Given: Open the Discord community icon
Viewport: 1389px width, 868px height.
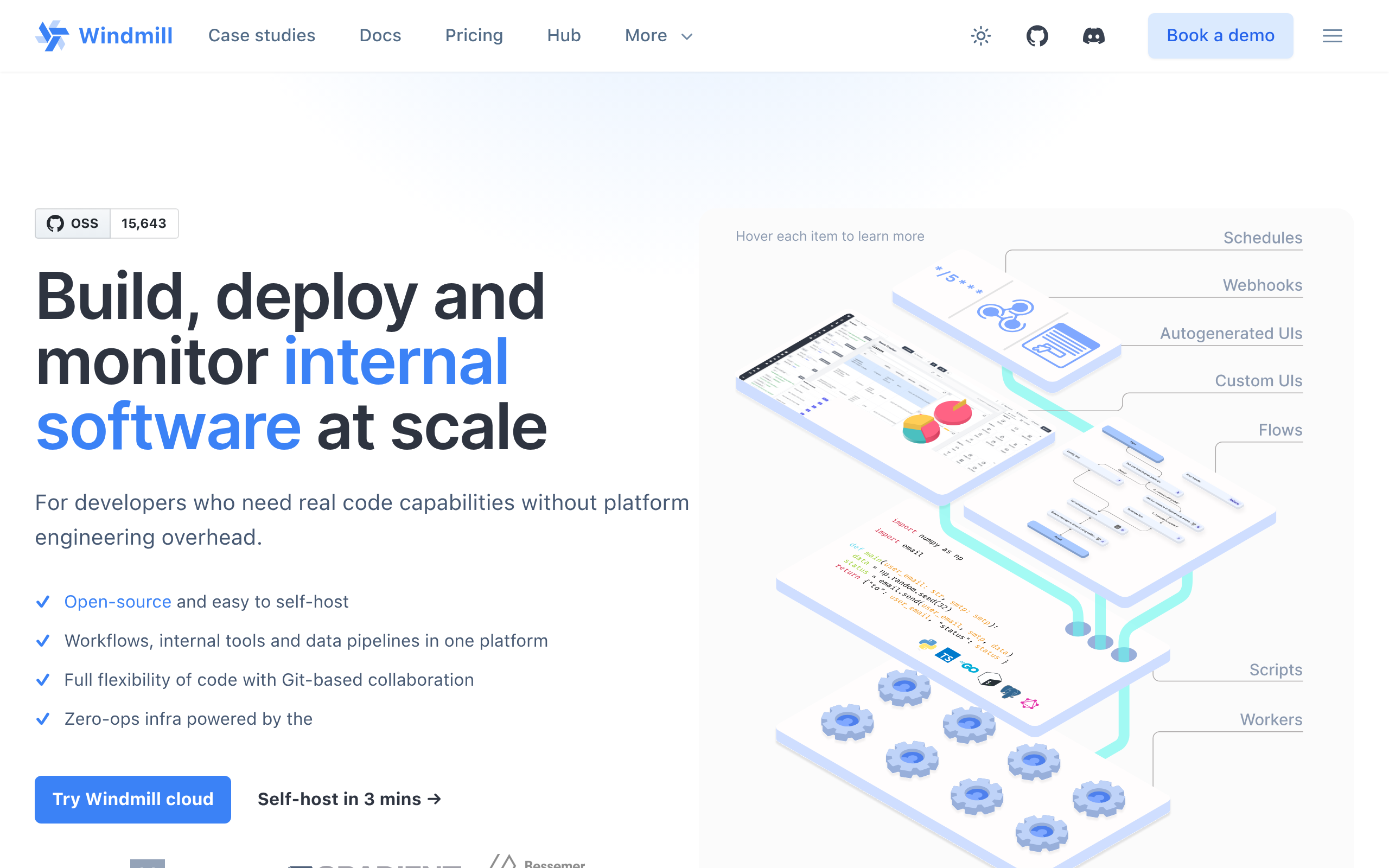Looking at the screenshot, I should click(1093, 36).
